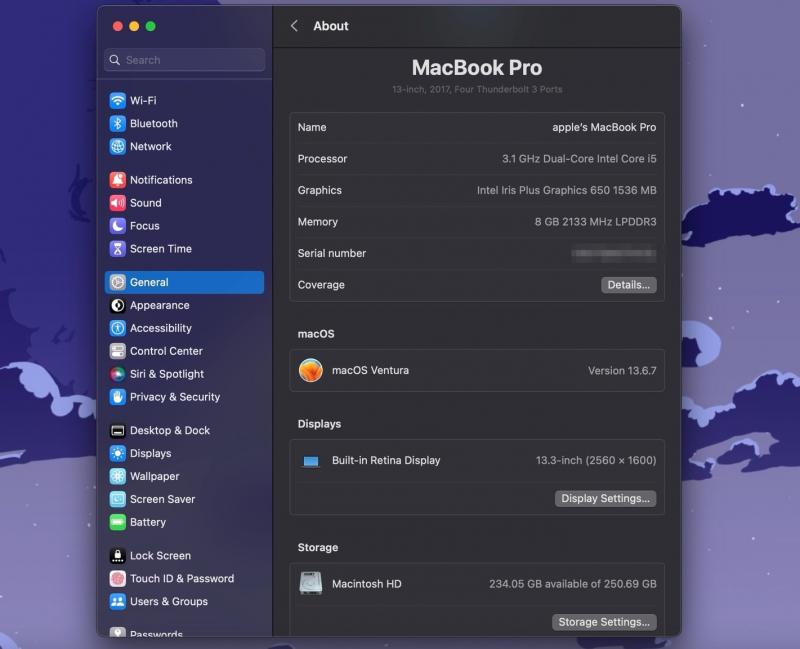800x649 pixels.
Task: Open Screen Saver icon
Action: [117, 499]
